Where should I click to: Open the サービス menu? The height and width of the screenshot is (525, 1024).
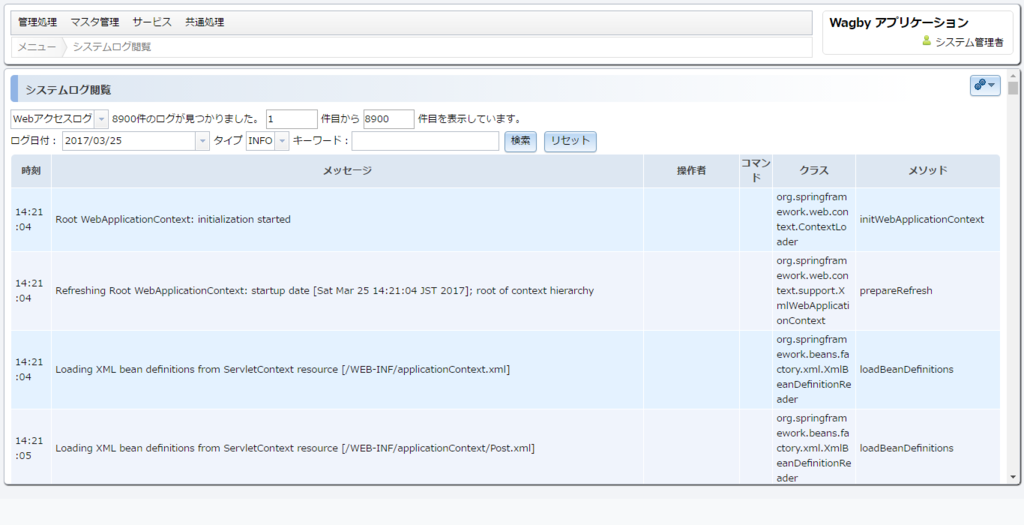[152, 22]
